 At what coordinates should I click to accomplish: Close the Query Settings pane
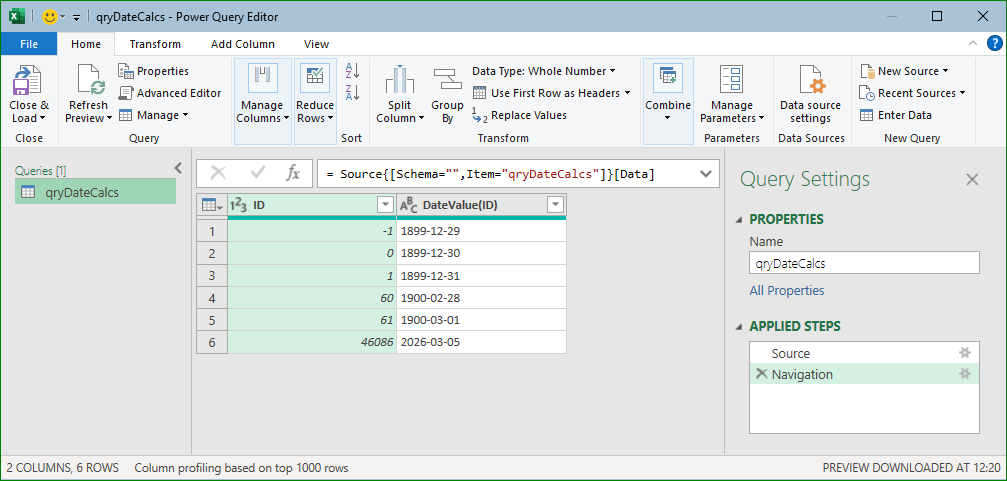click(972, 180)
